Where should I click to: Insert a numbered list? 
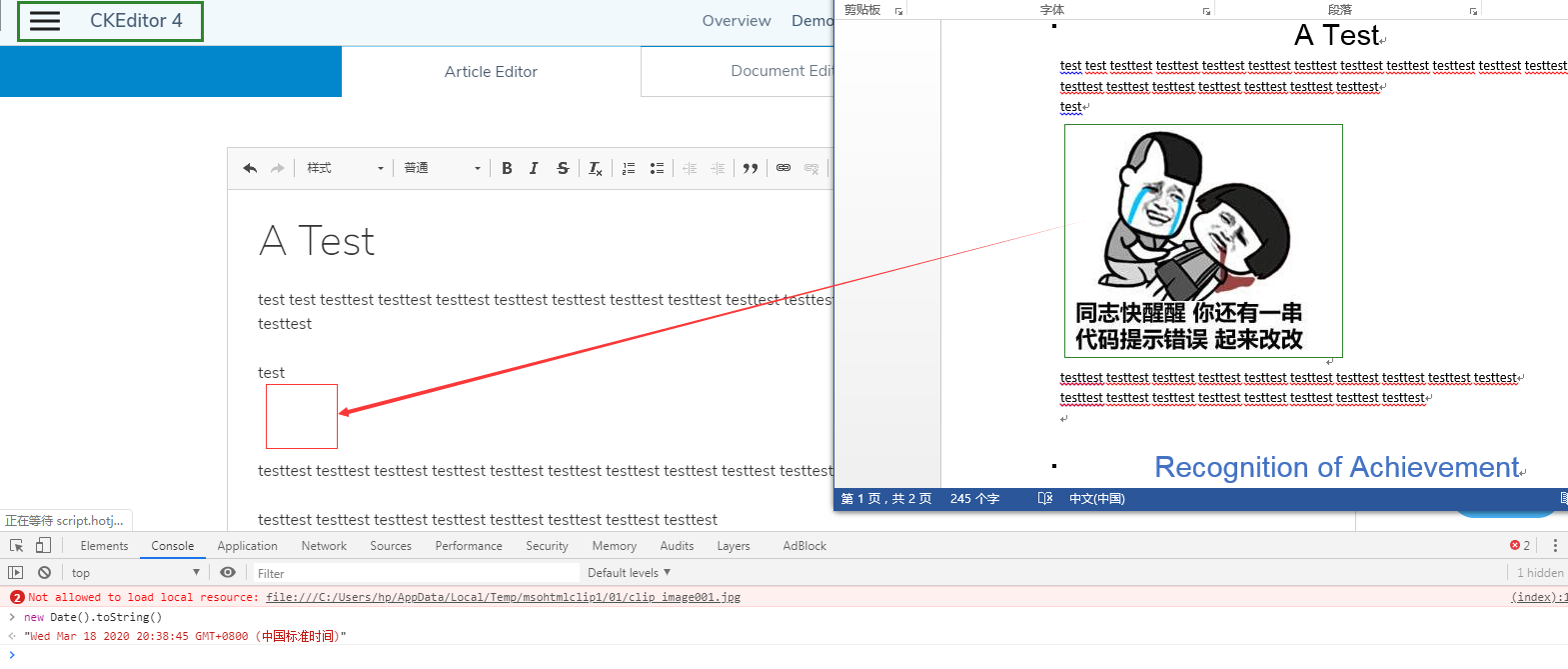pyautogui.click(x=629, y=168)
